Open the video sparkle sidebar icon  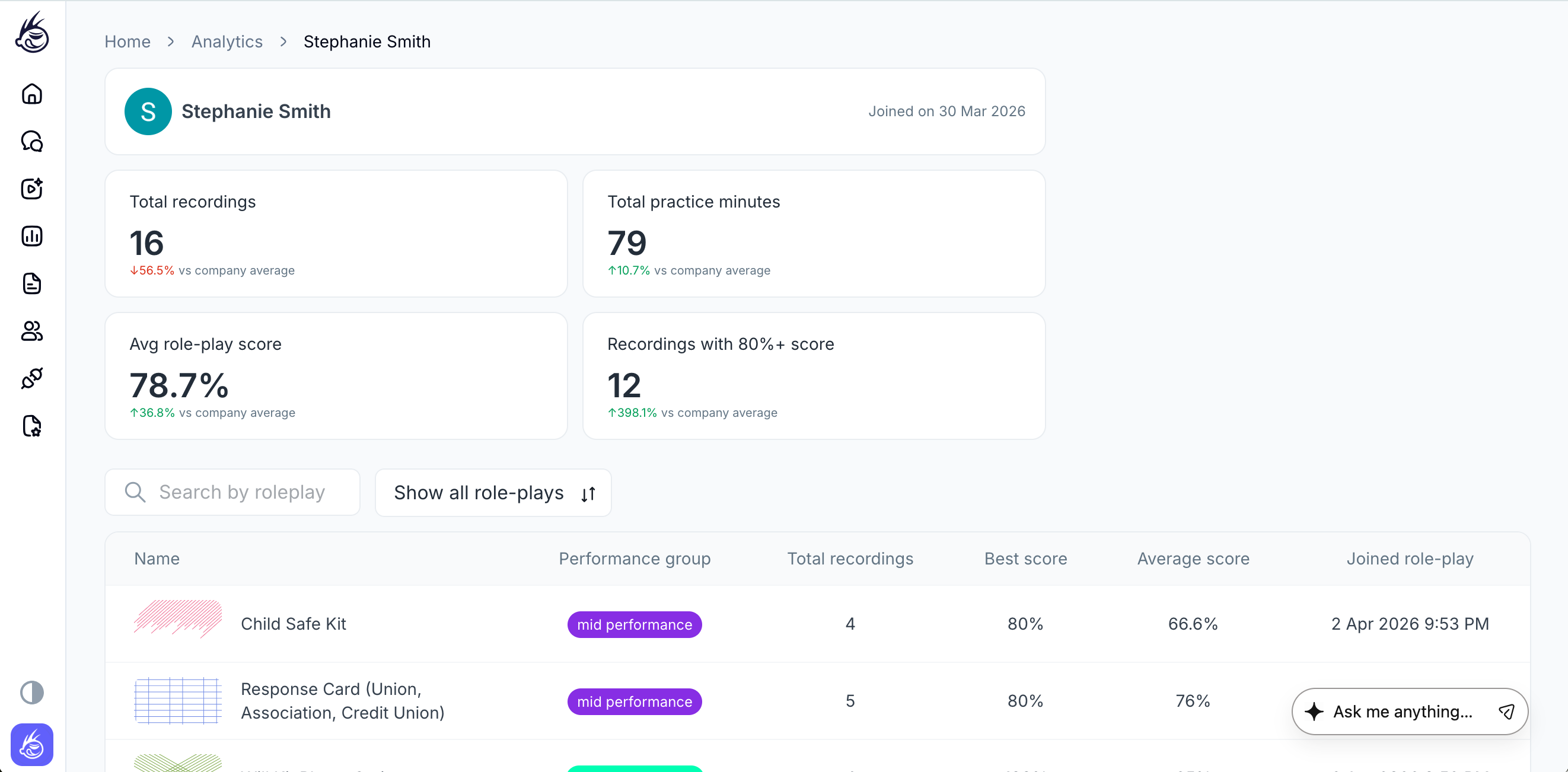pyautogui.click(x=31, y=189)
